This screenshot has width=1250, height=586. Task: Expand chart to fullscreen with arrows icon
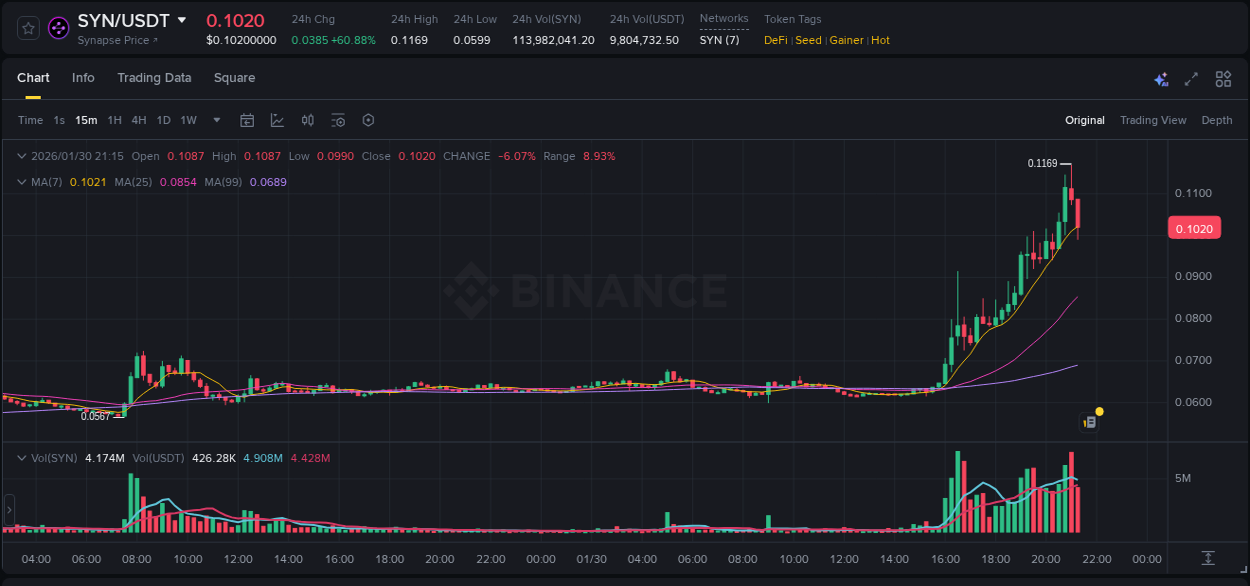click(1191, 78)
